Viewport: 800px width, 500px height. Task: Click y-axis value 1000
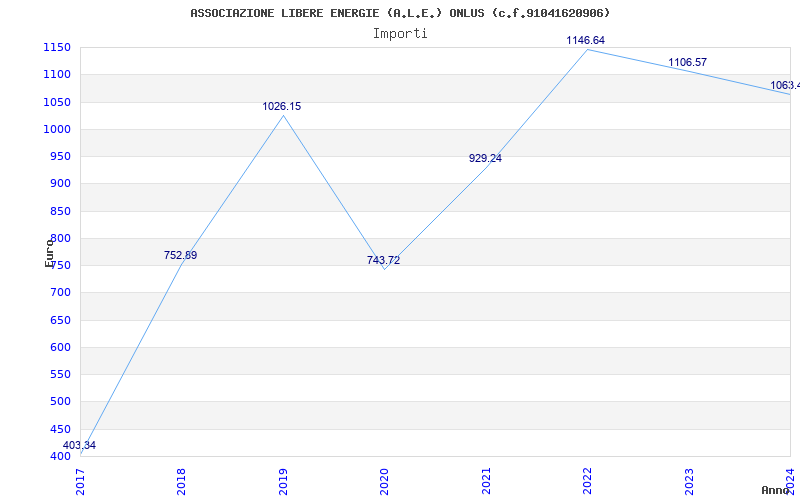[x=57, y=130]
